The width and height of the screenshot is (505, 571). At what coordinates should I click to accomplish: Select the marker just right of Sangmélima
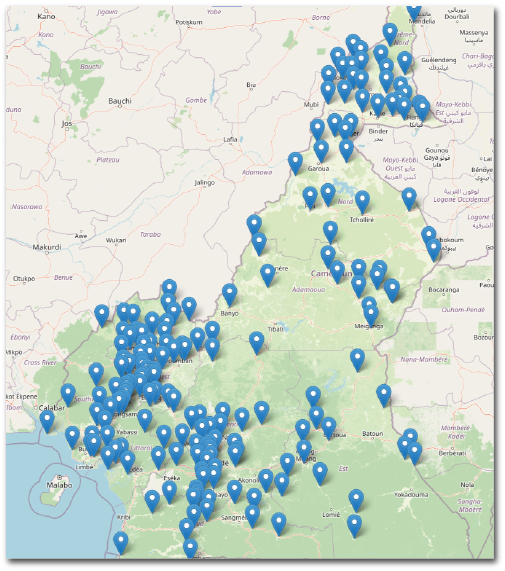point(252,516)
